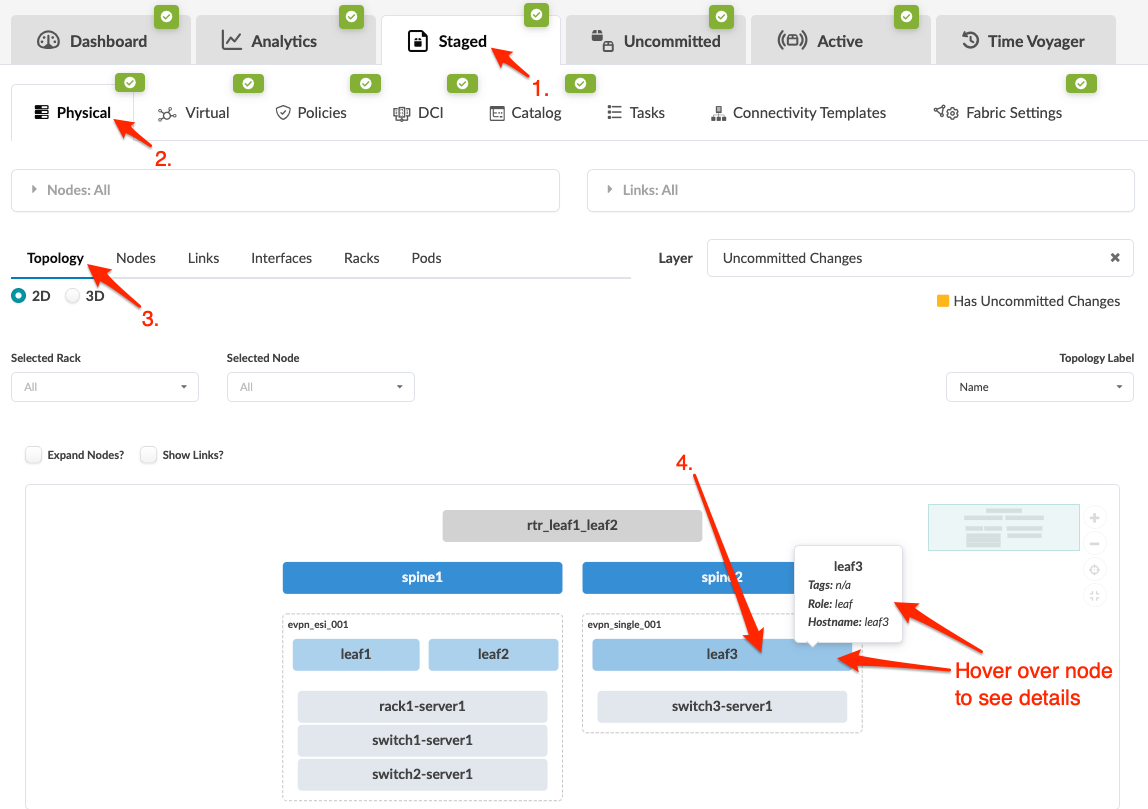Switch to the Links view tab
The height and width of the screenshot is (809, 1148).
(203, 258)
